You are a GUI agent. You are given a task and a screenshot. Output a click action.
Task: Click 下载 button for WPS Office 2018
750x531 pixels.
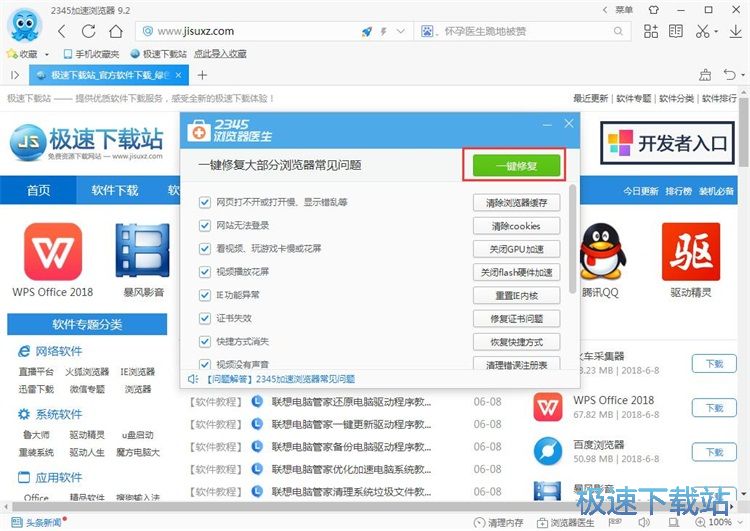click(x=714, y=408)
